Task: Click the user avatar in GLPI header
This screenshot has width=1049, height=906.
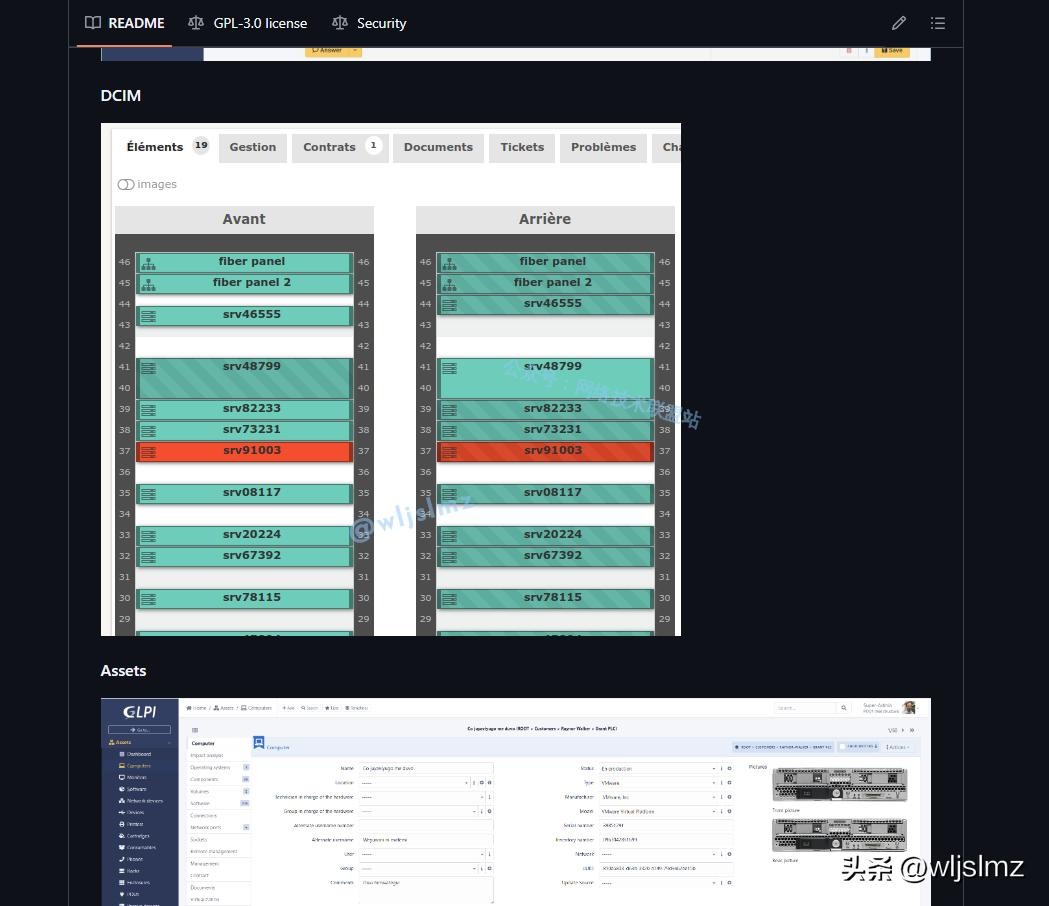Action: (909, 708)
